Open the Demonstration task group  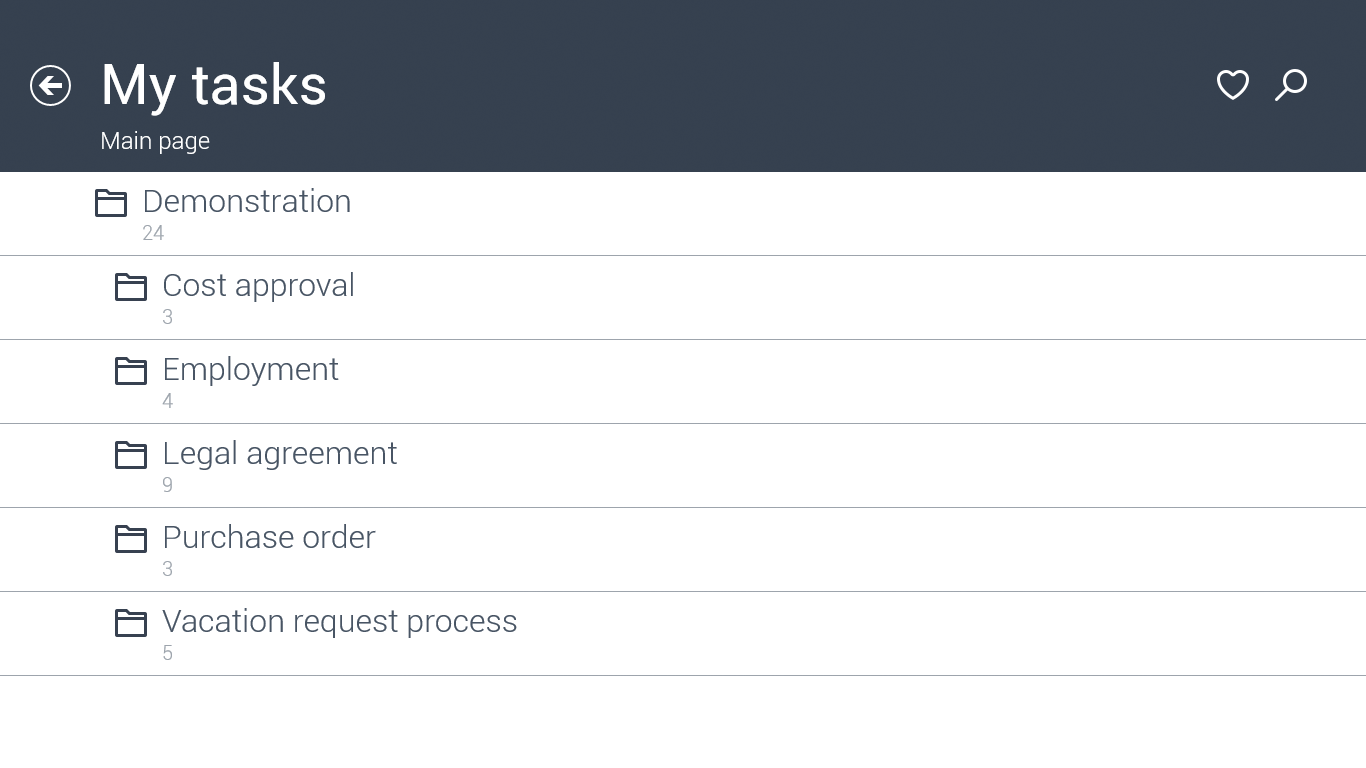[x=247, y=201]
